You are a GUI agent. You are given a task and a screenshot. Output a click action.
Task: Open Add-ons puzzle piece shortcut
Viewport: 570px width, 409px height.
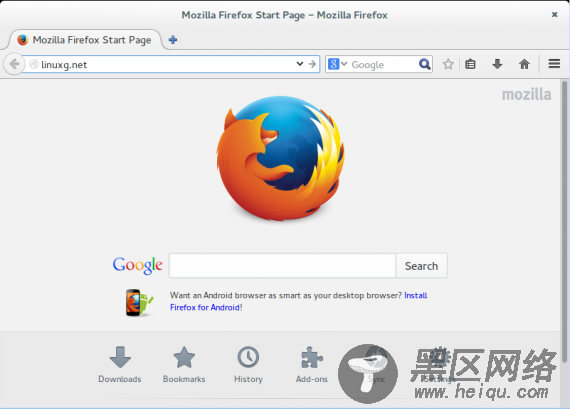312,365
